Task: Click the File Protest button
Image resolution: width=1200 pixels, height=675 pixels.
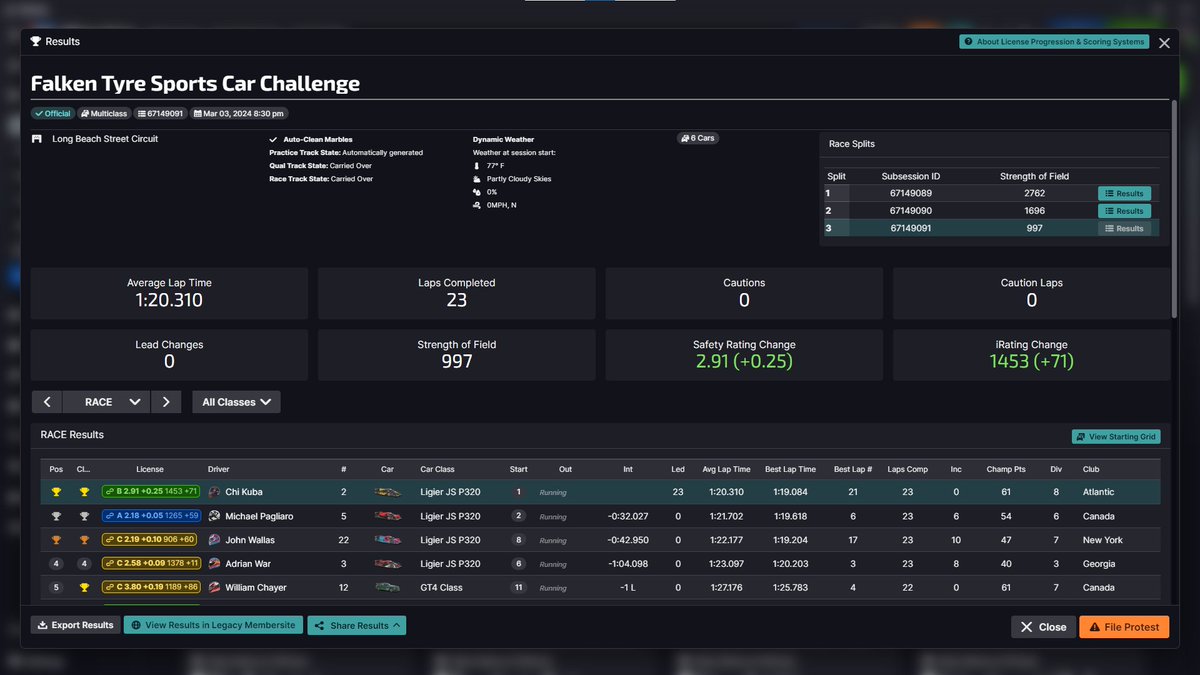Action: pyautogui.click(x=1124, y=627)
